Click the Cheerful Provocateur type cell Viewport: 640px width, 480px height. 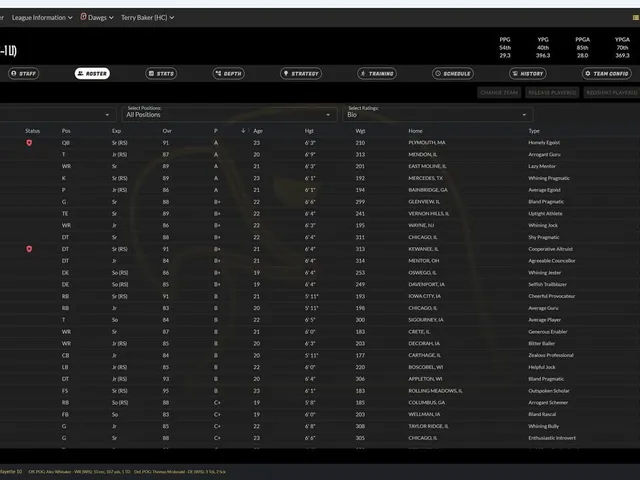(x=551, y=296)
